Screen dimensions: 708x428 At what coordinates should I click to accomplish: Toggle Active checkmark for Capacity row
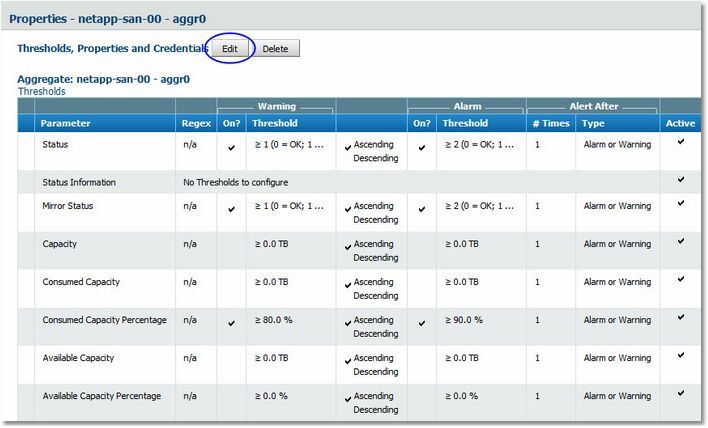coord(681,241)
